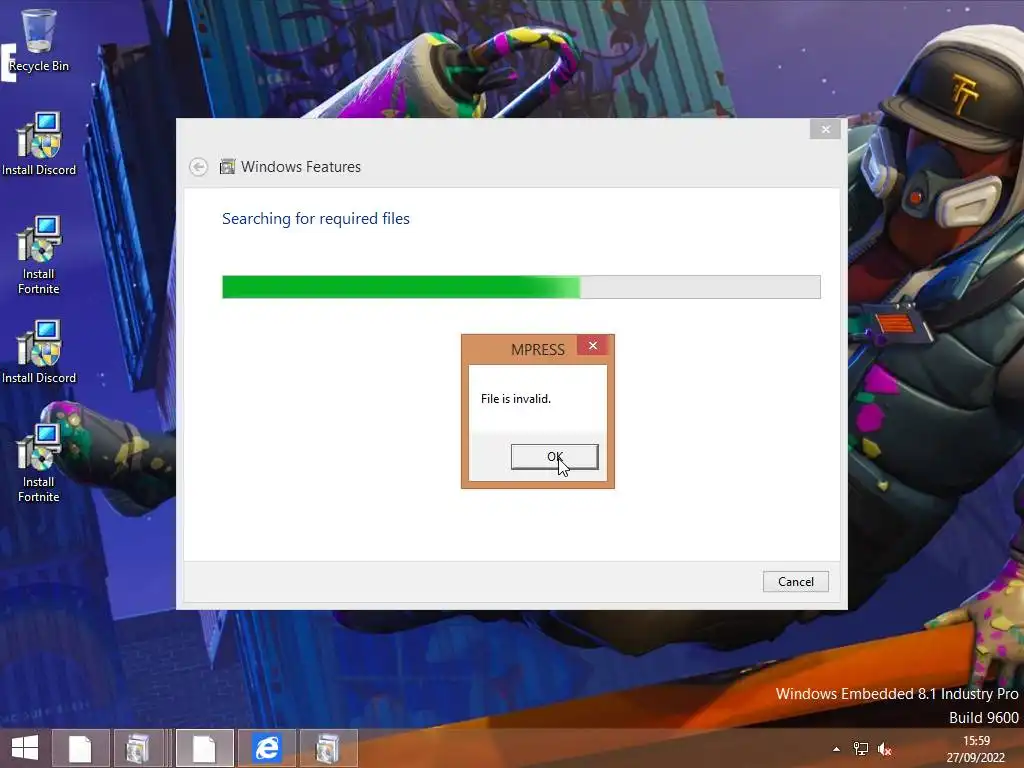Click the green progress bar
The width and height of the screenshot is (1024, 768).
point(521,287)
